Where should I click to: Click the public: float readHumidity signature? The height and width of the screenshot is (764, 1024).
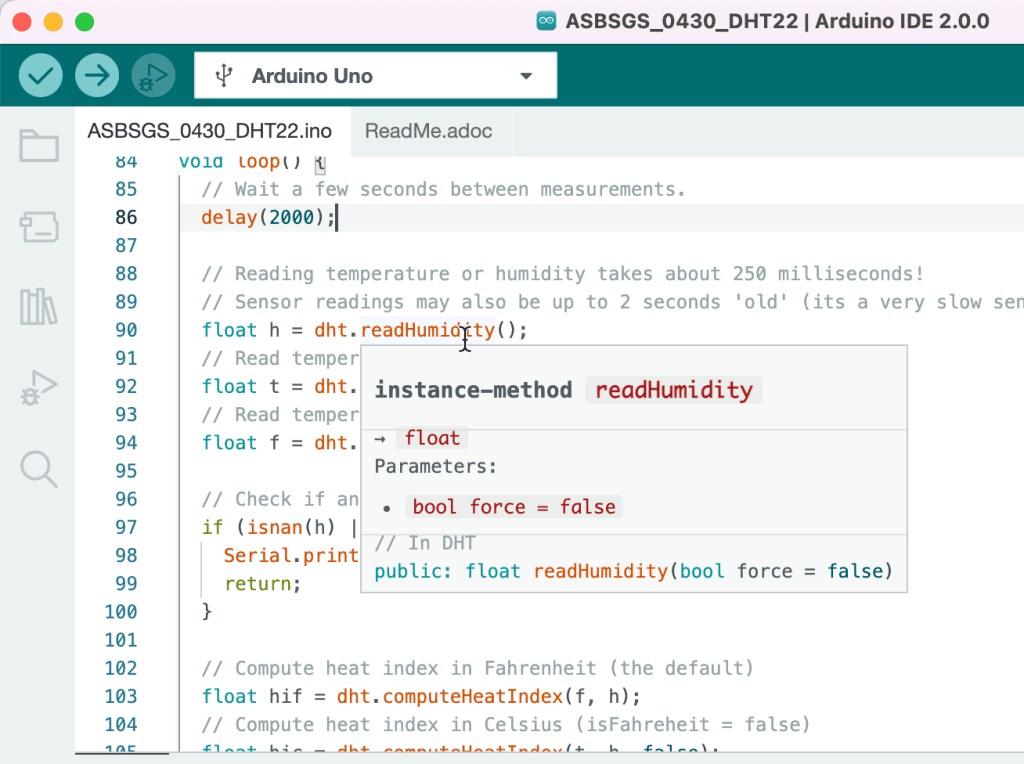click(633, 571)
